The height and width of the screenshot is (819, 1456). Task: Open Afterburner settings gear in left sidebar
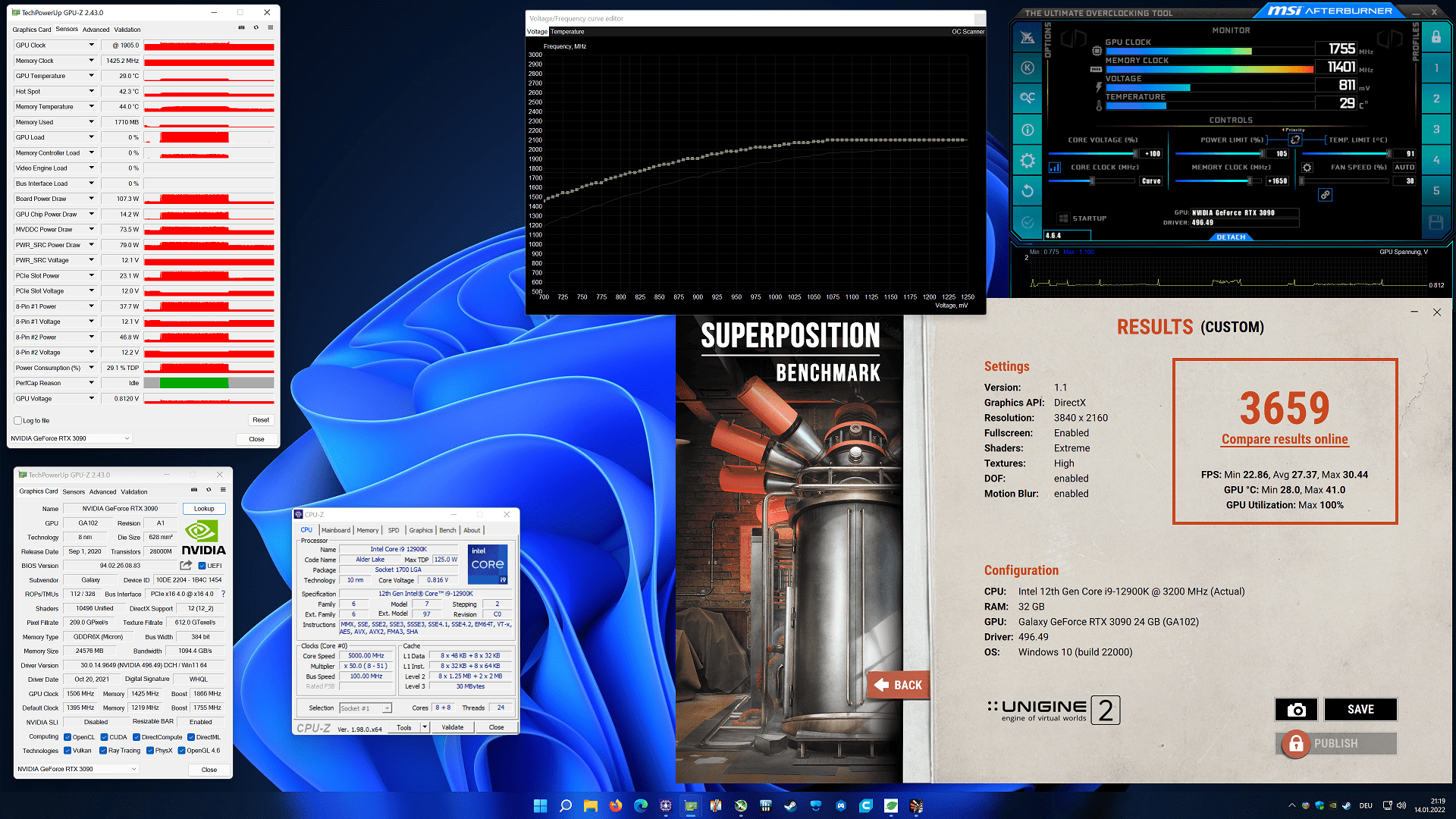1028,161
